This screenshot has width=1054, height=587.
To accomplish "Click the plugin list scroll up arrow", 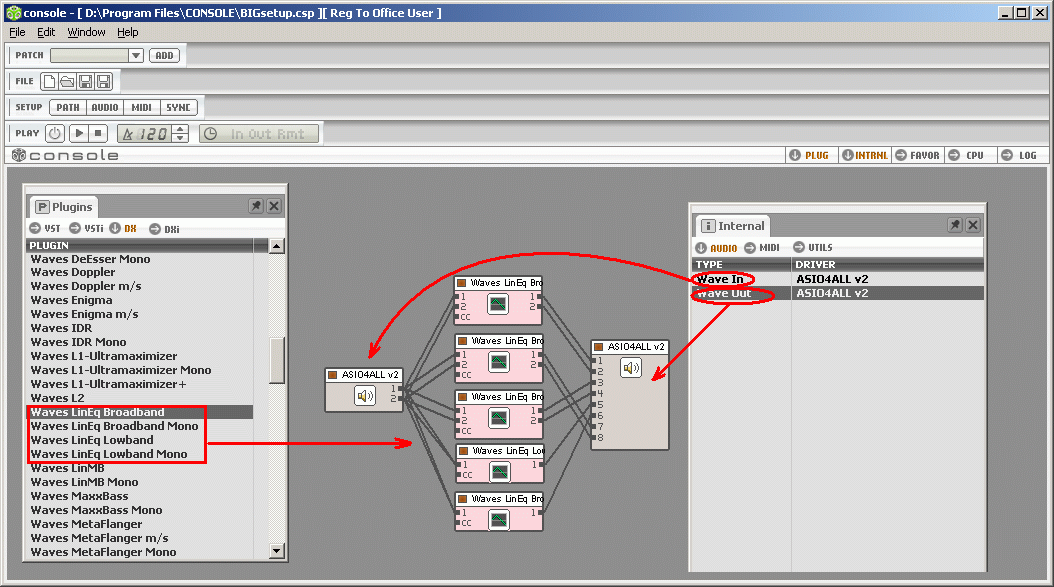I will coord(276,246).
